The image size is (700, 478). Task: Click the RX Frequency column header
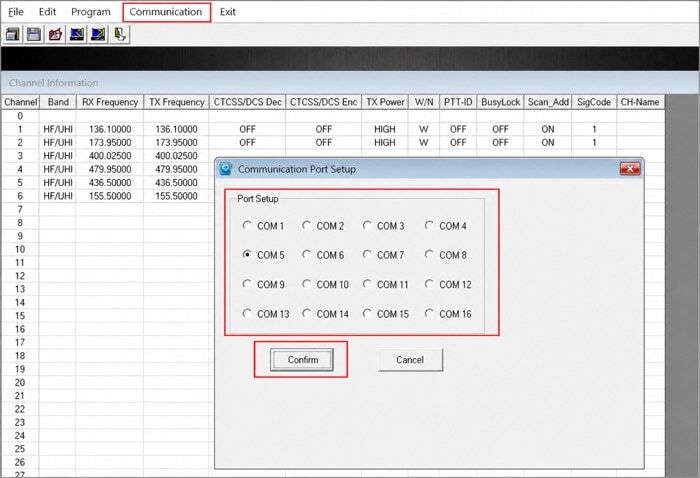[110, 102]
